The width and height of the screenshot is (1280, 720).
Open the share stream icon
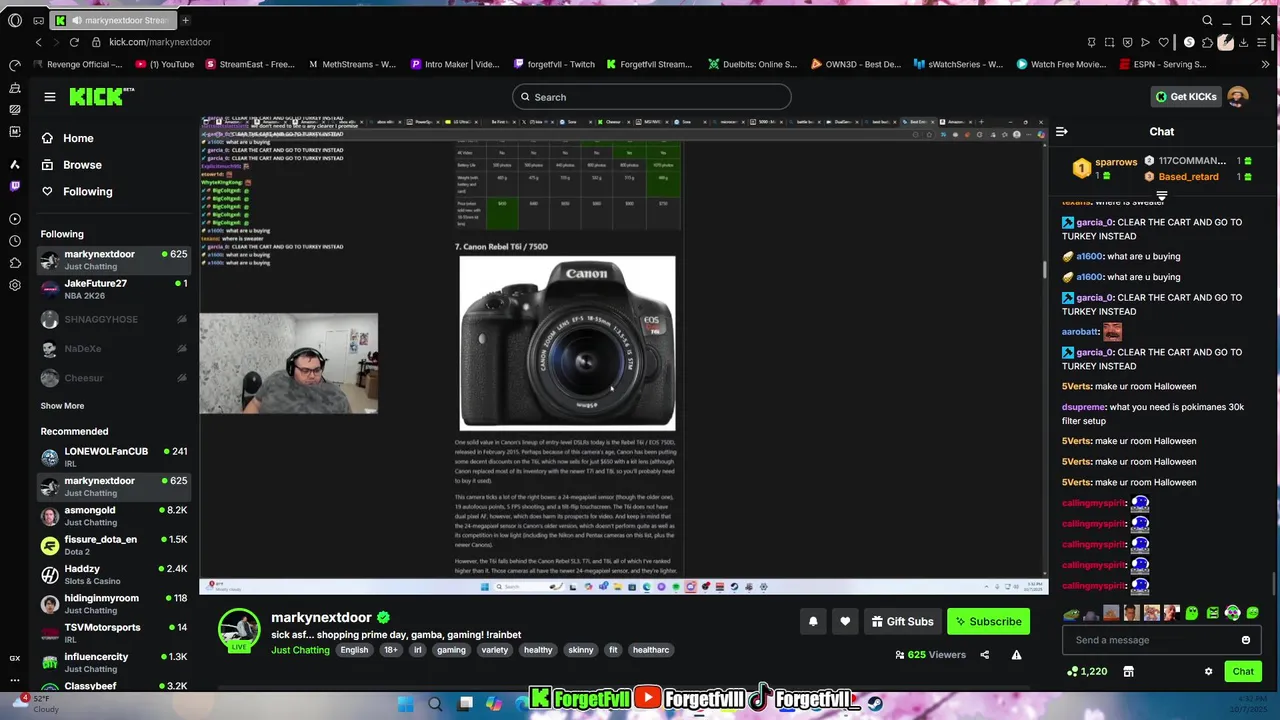(x=984, y=655)
